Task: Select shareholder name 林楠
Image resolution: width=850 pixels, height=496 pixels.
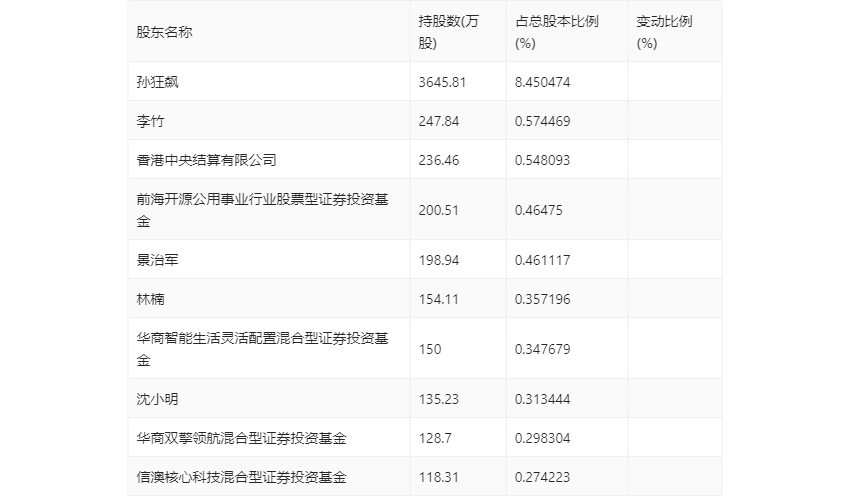Action: point(150,299)
